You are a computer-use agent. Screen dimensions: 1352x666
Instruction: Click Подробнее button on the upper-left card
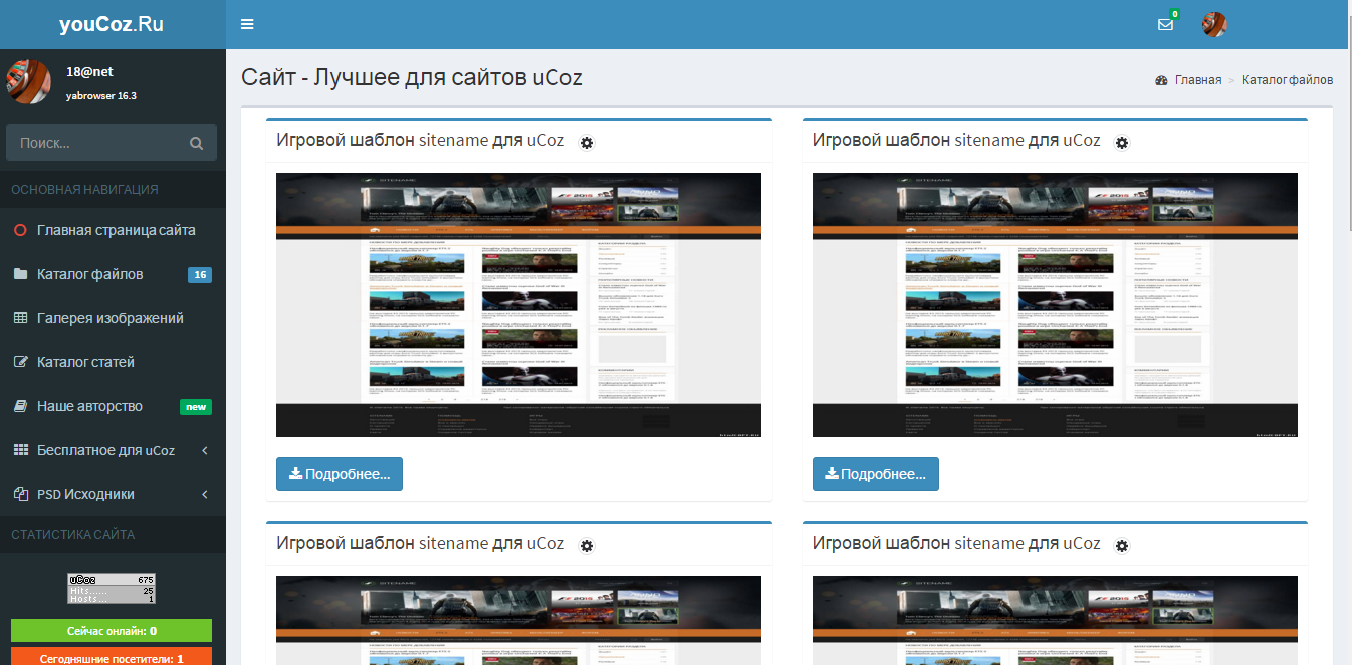point(339,474)
